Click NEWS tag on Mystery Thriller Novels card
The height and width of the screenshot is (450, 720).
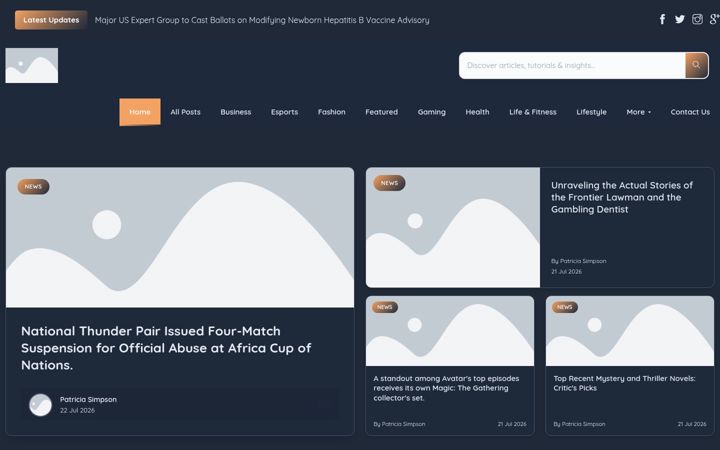pos(565,307)
